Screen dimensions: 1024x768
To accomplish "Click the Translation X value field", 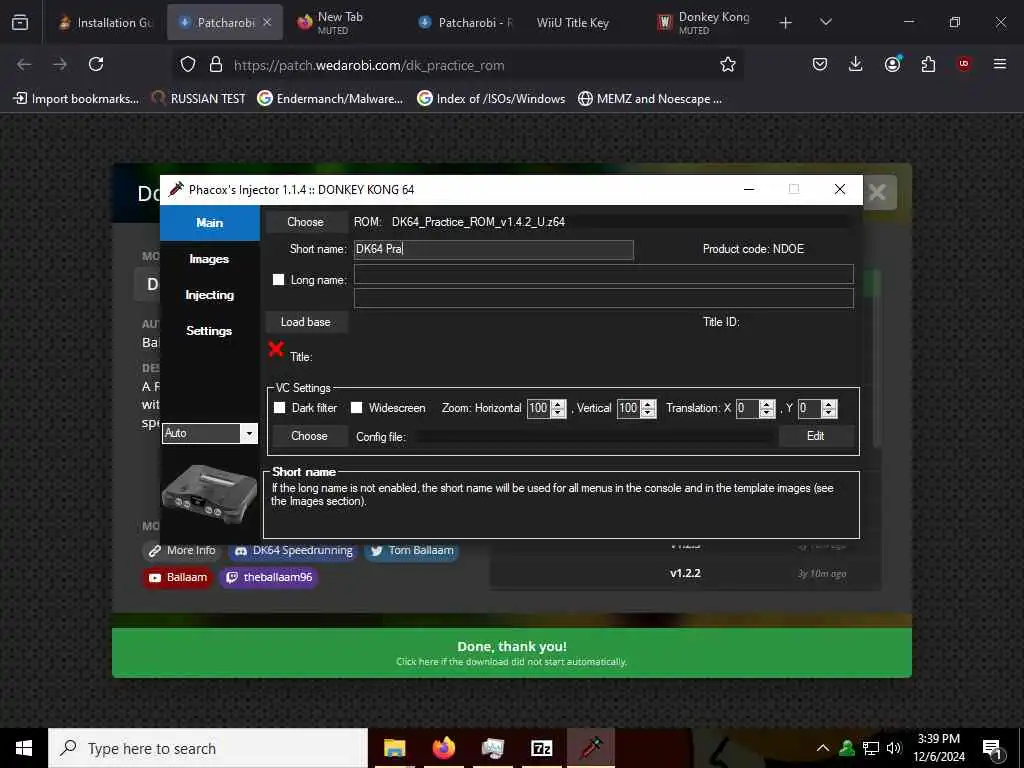I will tap(747, 409).
